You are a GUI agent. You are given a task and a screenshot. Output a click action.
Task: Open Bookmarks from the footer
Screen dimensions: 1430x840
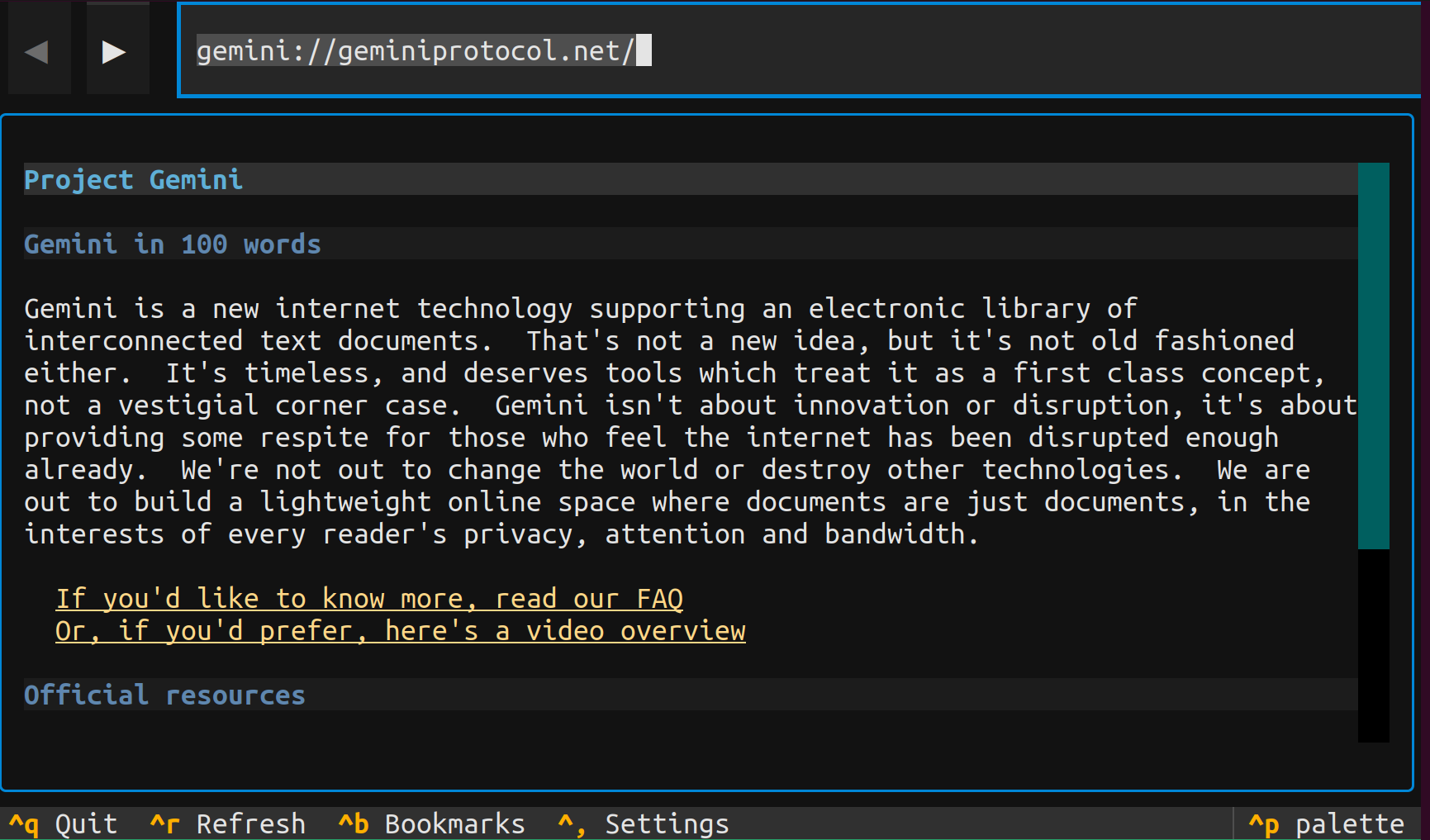coord(454,824)
